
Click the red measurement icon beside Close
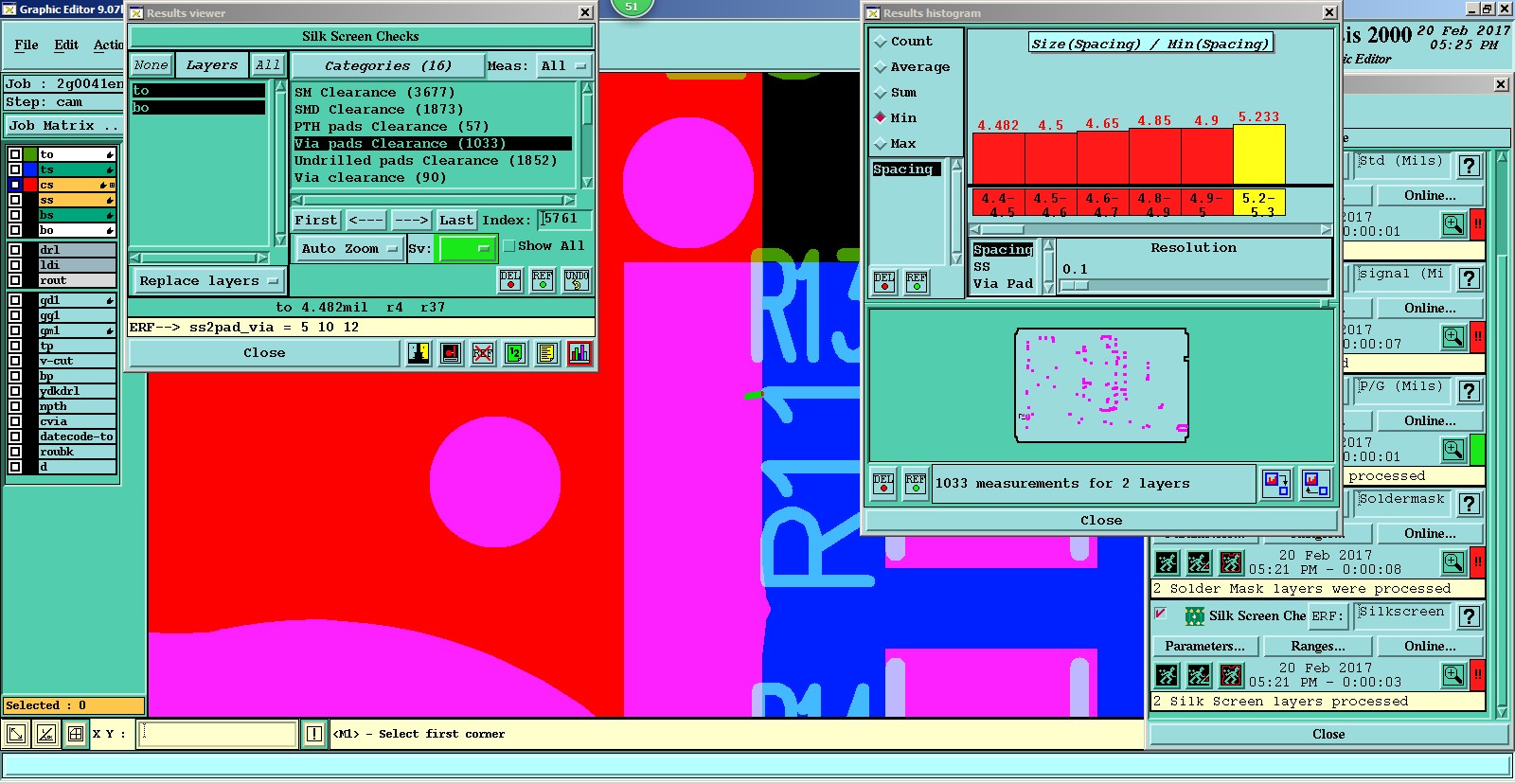(451, 353)
